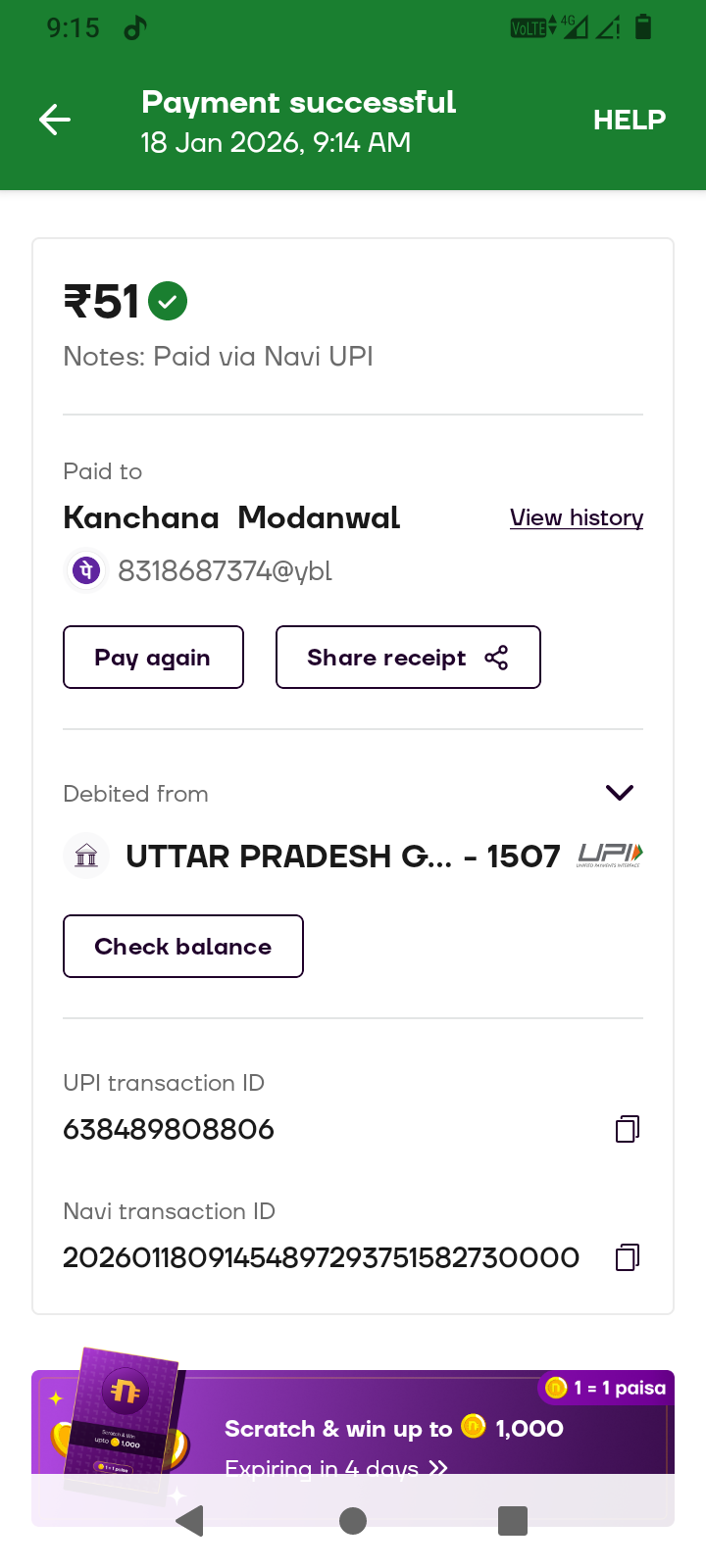The image size is (706, 1568).
Task: Expand the Debited from section chevron
Action: [620, 792]
